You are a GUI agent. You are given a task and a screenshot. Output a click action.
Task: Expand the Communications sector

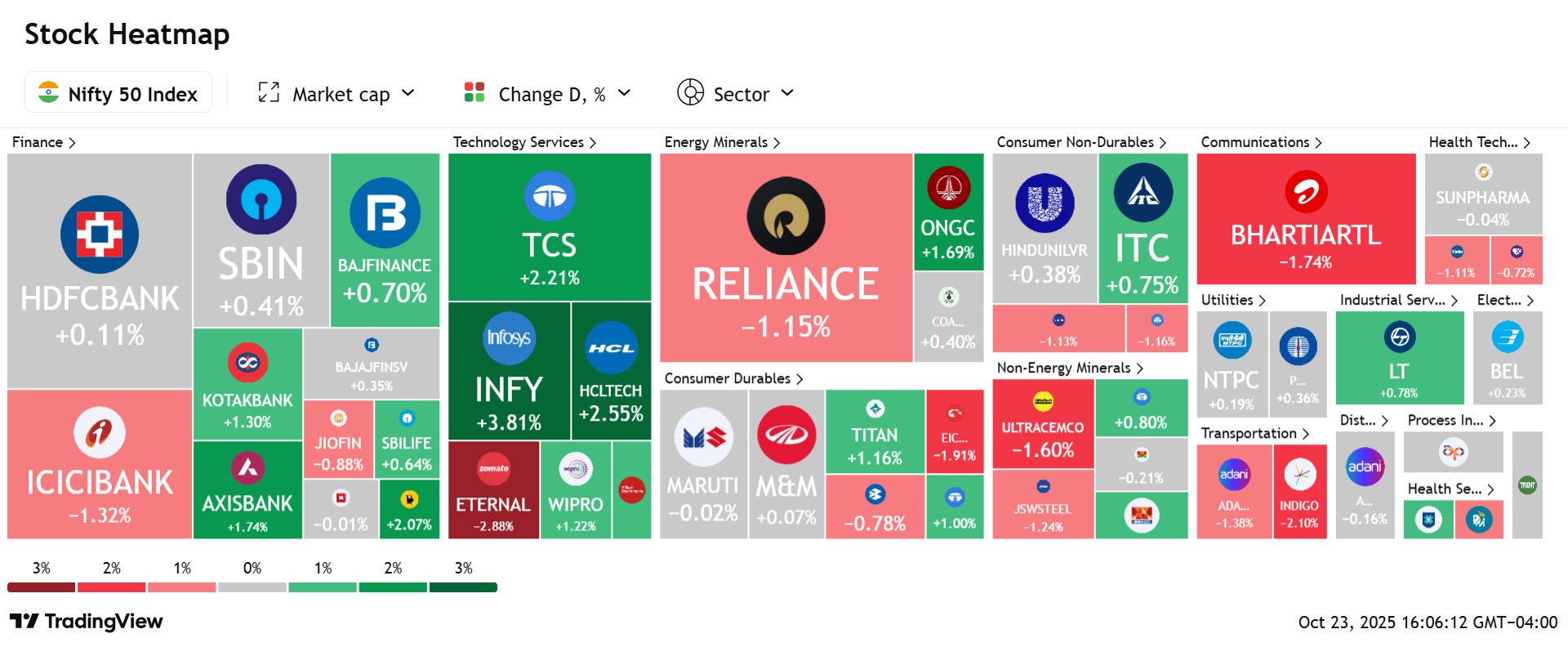tap(1262, 142)
